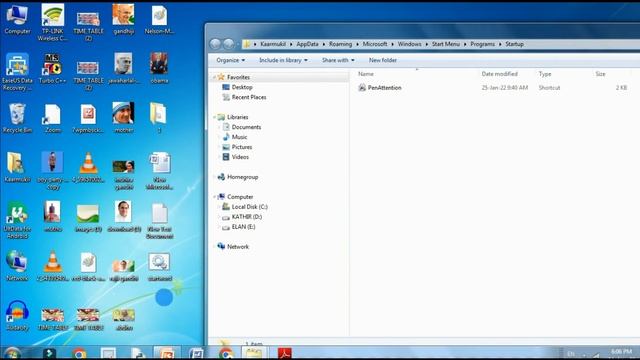Viewport: 640px width, 360px height.
Task: Select the jawaharlal image on desktop
Action: coord(124,68)
